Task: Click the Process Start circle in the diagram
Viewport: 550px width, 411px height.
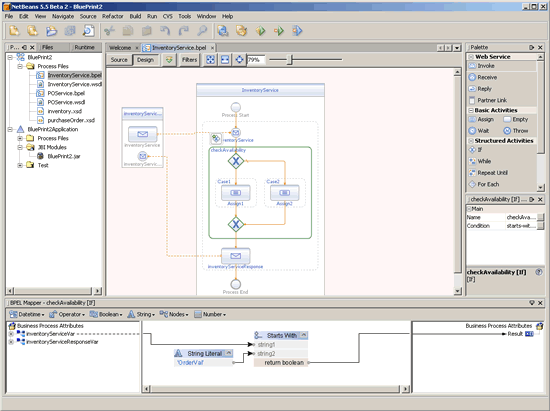Action: (x=236, y=107)
